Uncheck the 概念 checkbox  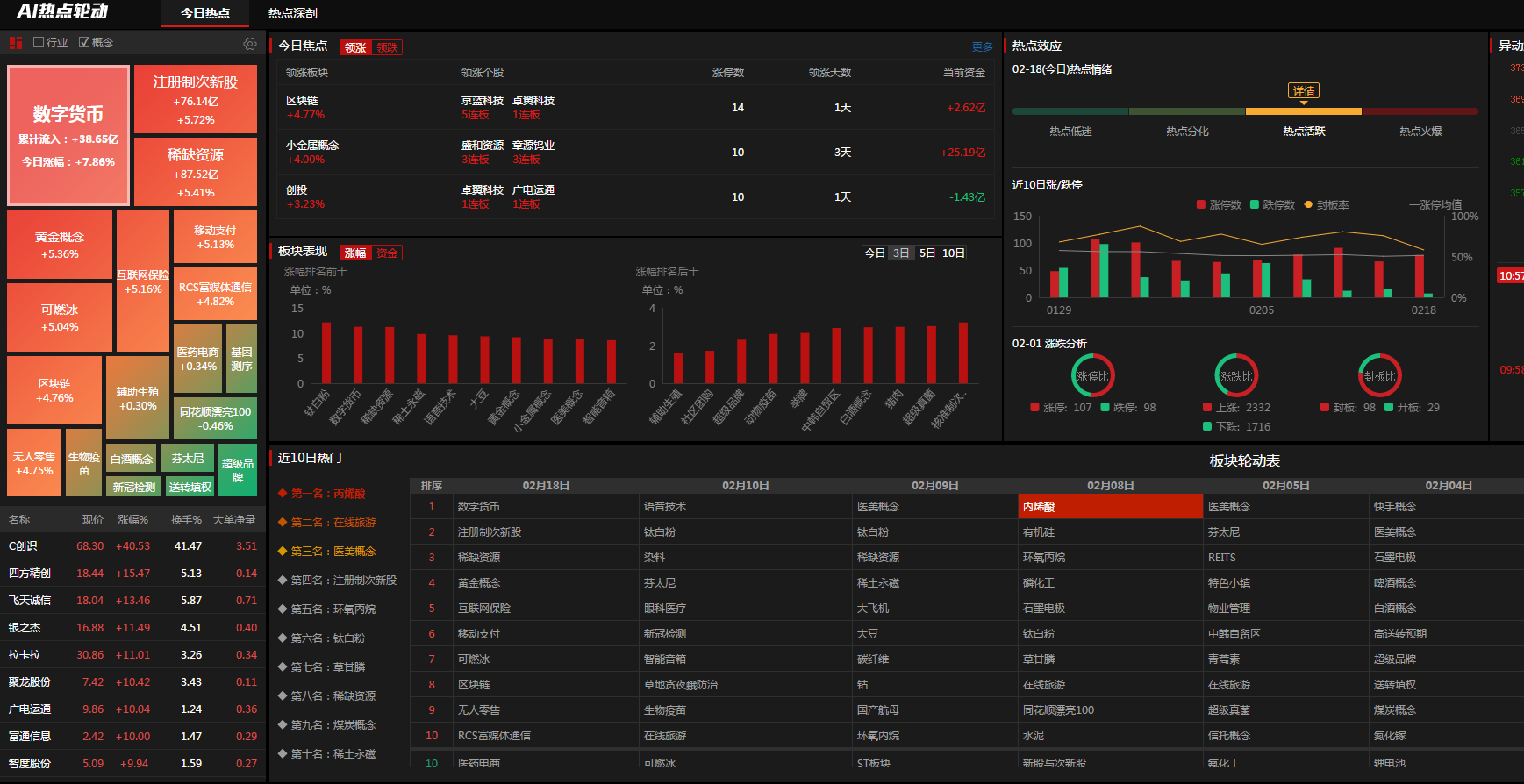coord(84,42)
